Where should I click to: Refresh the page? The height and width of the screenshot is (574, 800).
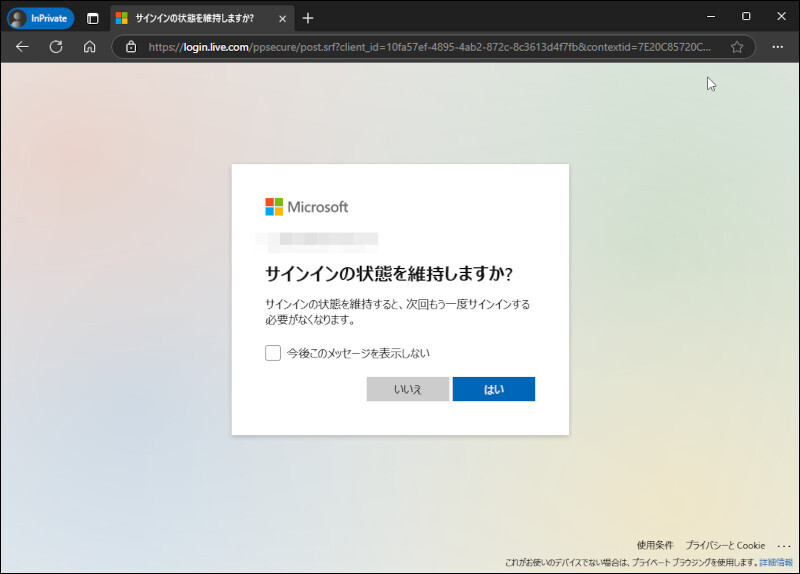(x=56, y=47)
